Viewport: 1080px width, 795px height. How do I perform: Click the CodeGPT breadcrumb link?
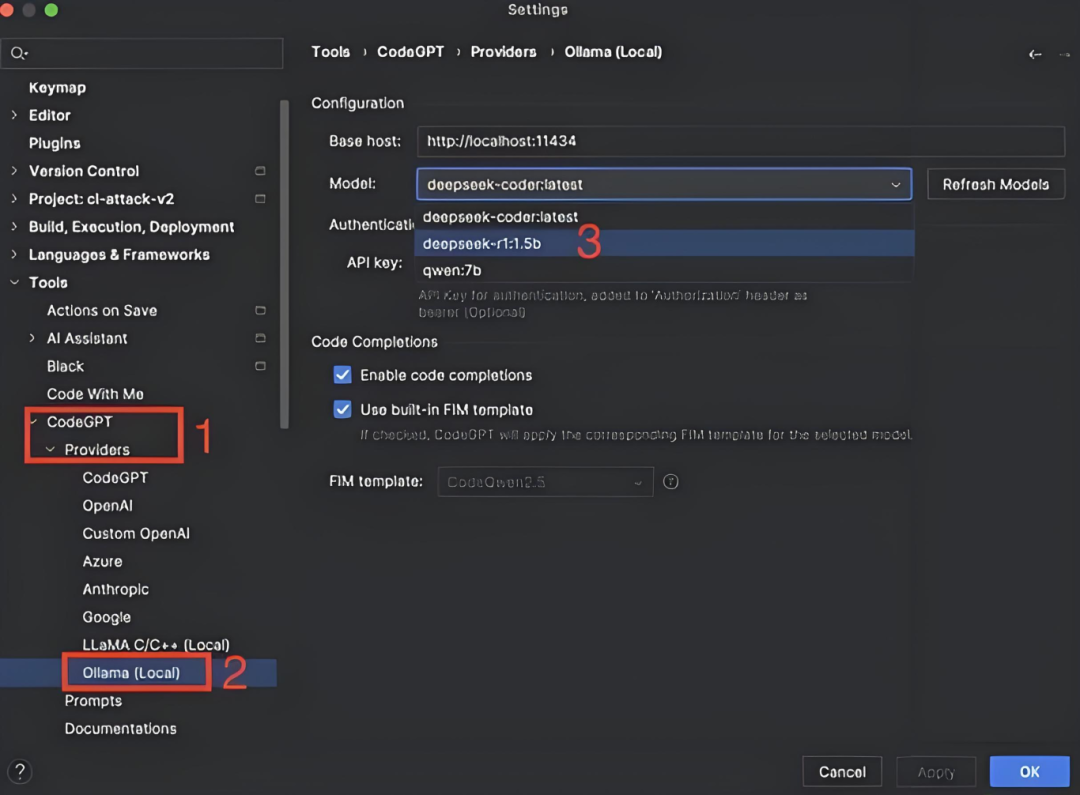pos(411,52)
